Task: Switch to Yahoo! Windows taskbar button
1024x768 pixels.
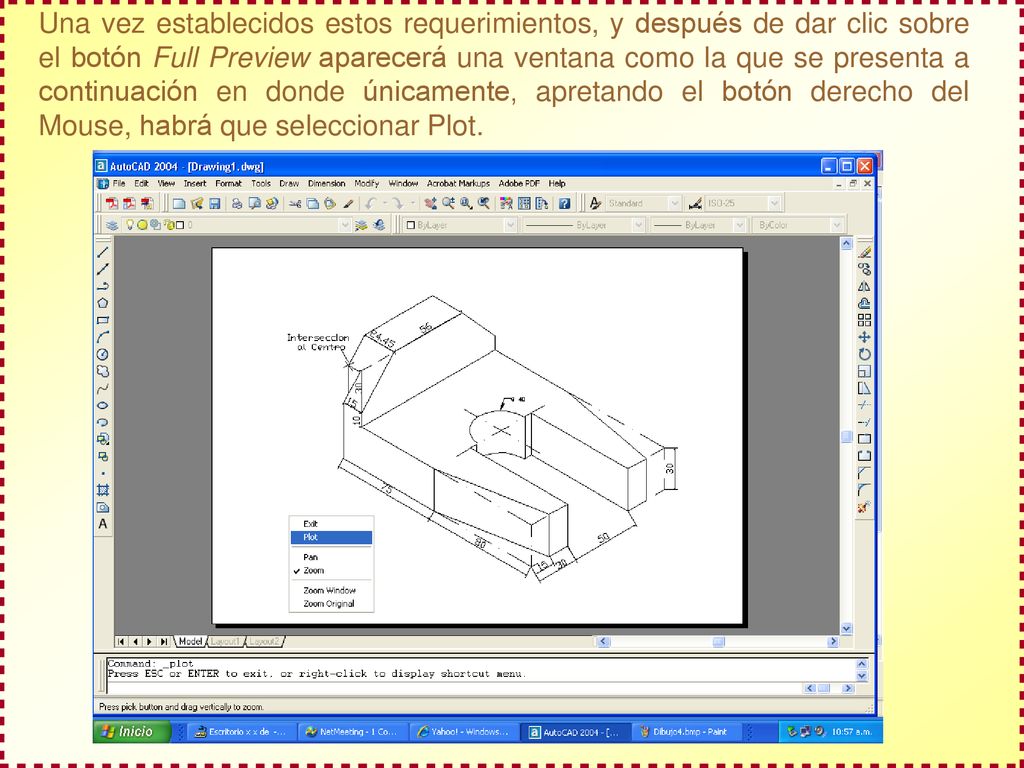Action: pyautogui.click(x=464, y=732)
